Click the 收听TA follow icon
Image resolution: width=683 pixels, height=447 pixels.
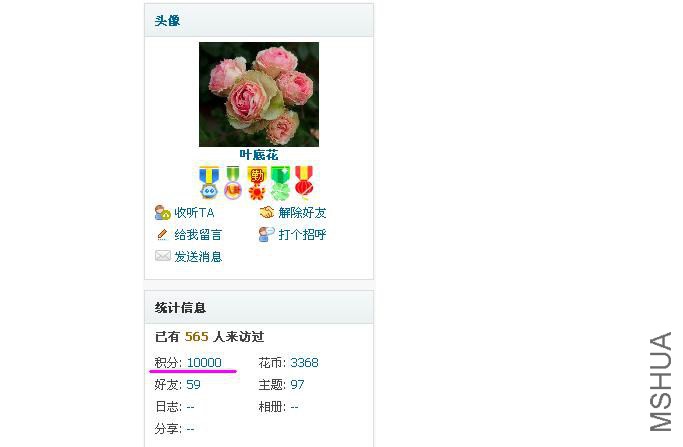(x=162, y=213)
